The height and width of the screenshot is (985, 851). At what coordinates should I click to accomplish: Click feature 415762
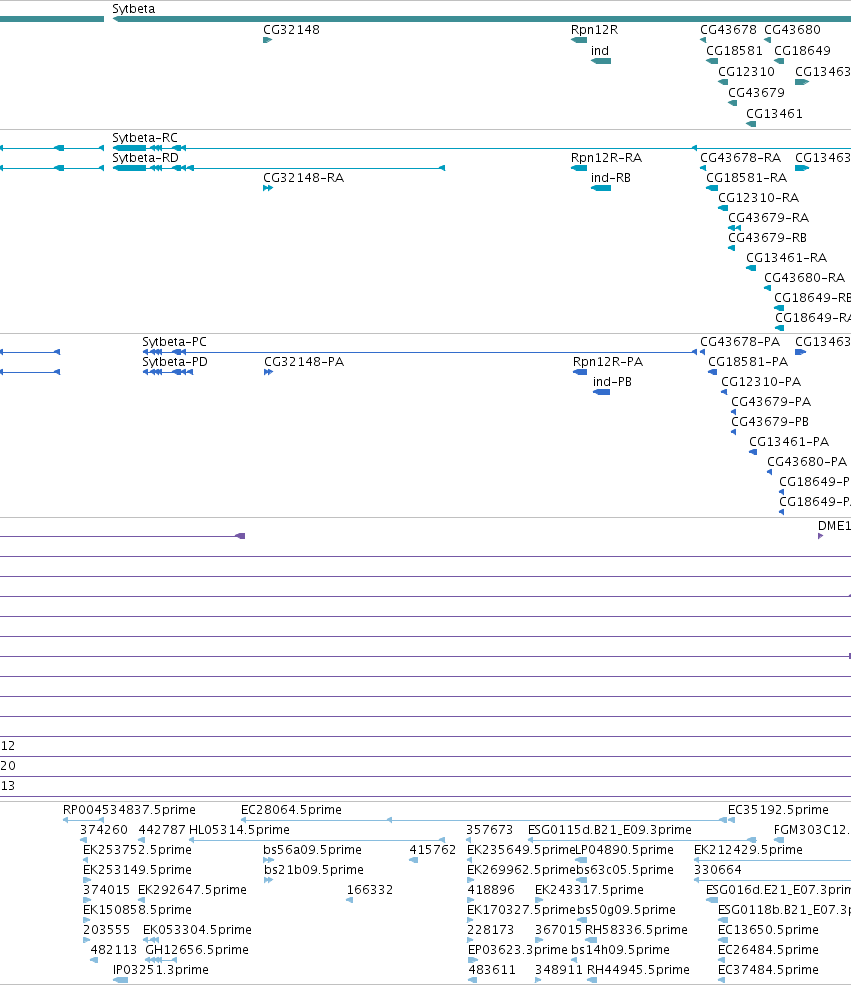(x=433, y=850)
